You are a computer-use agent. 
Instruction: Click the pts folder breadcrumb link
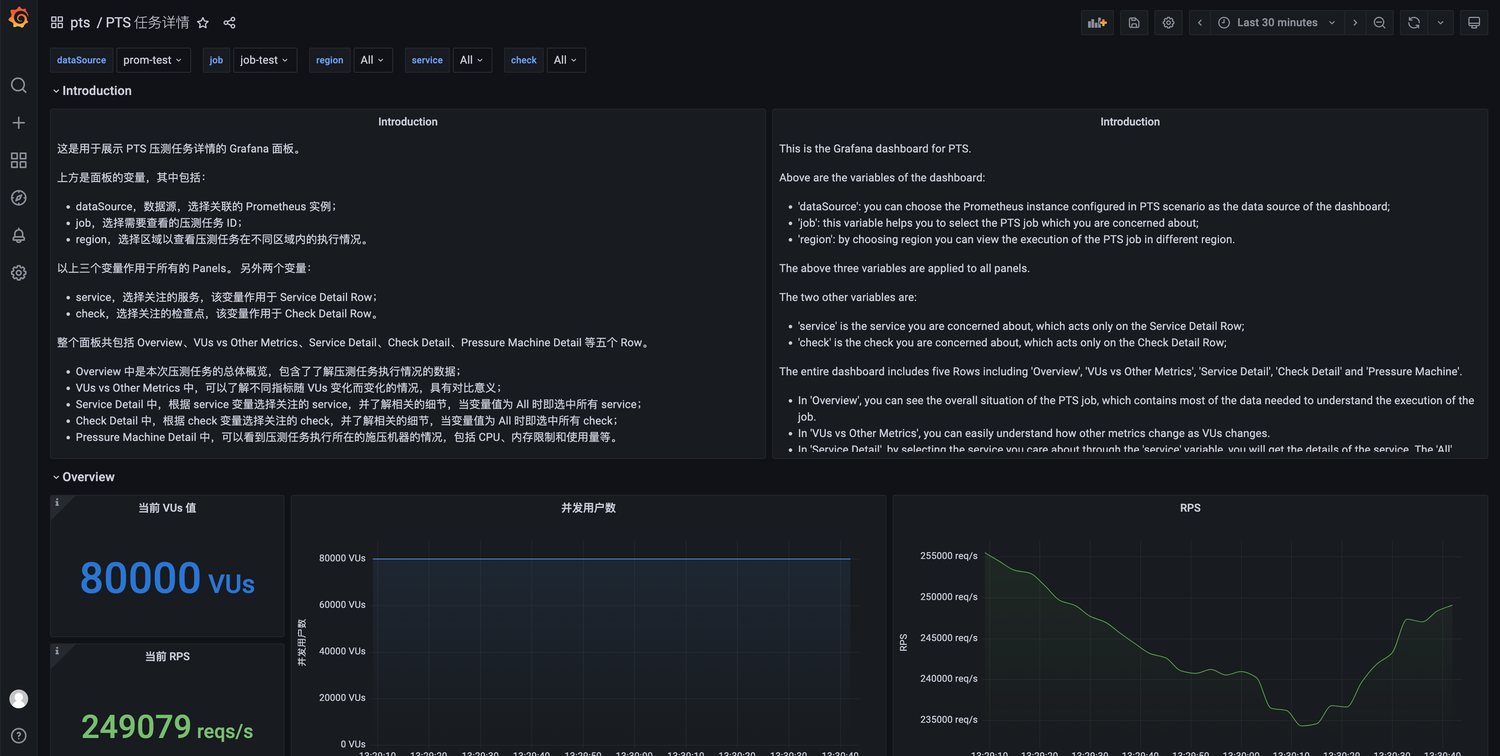[80, 23]
